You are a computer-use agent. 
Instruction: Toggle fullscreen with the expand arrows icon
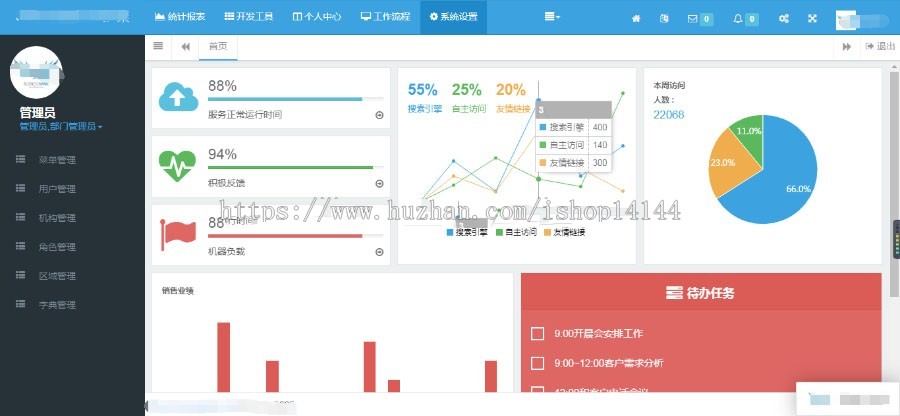812,18
